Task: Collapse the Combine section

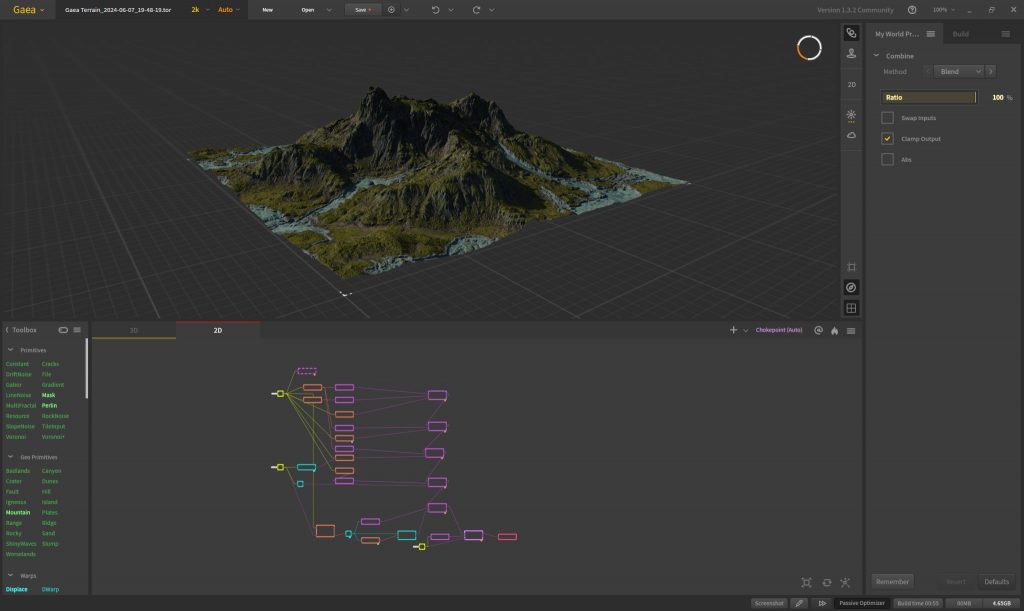Action: (x=876, y=55)
